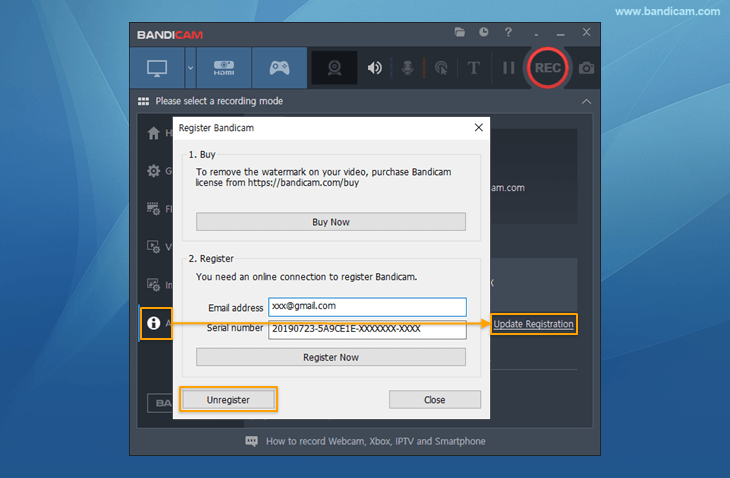The image size is (730, 478).
Task: Click the Bandicam logo in title bar
Action: click(x=170, y=35)
